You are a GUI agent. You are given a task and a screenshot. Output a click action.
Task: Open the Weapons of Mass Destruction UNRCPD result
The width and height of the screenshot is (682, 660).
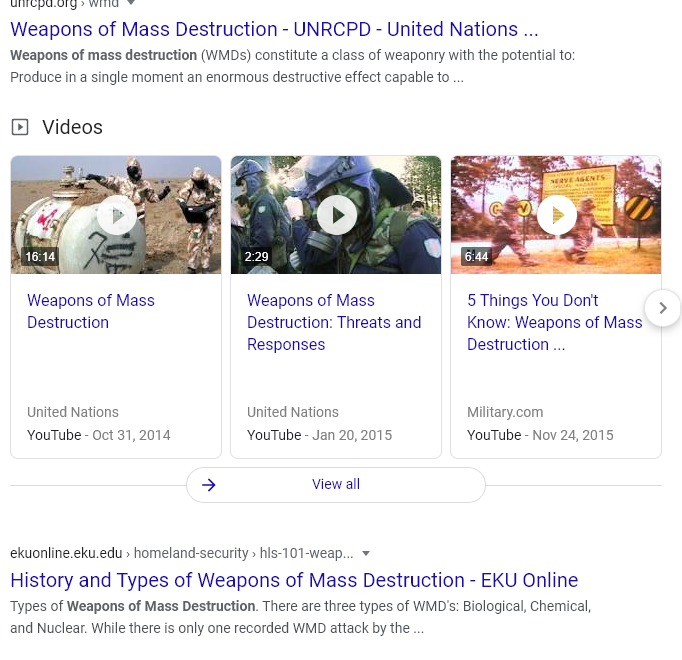tap(274, 30)
